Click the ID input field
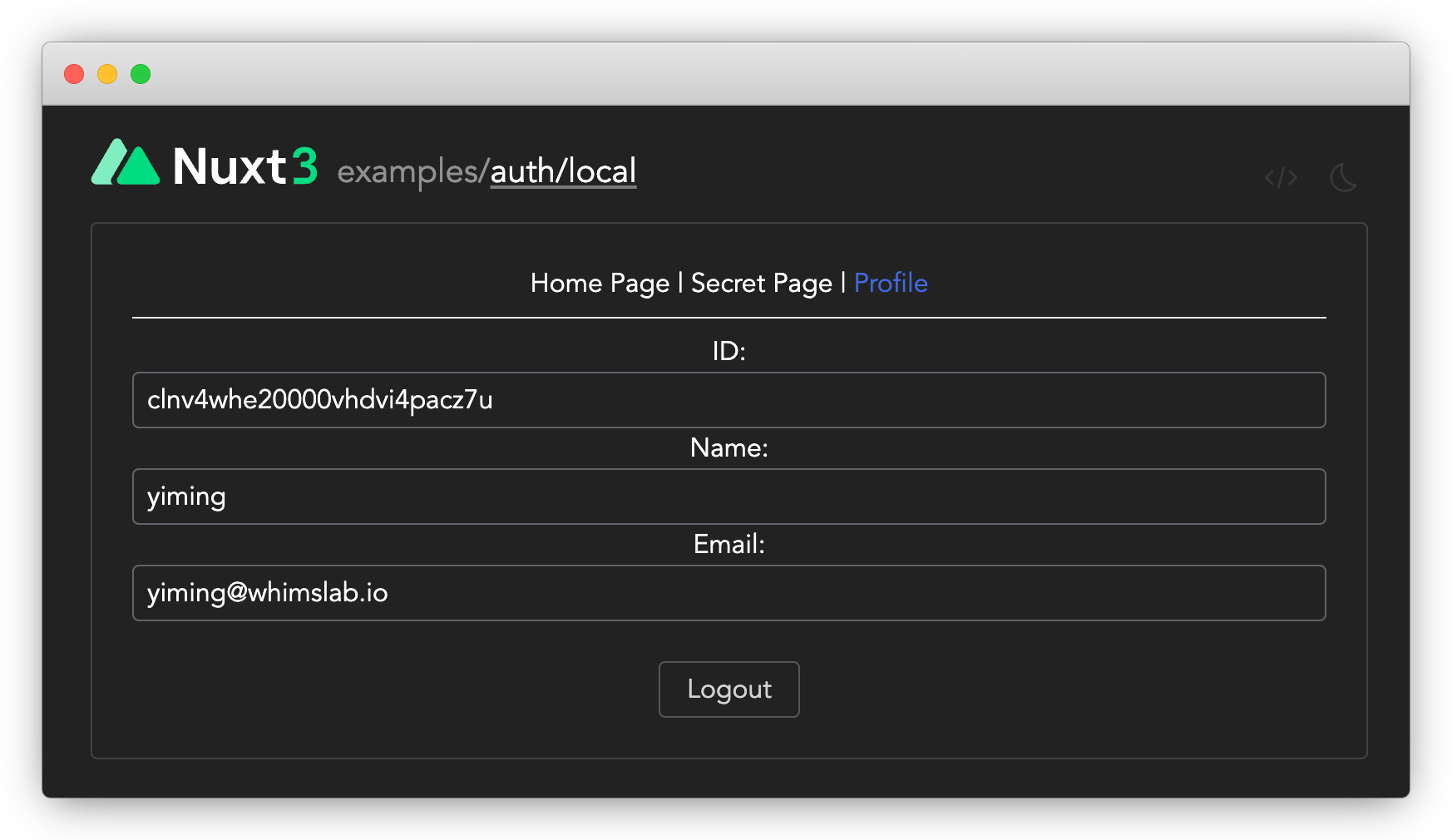1452x840 pixels. point(728,400)
